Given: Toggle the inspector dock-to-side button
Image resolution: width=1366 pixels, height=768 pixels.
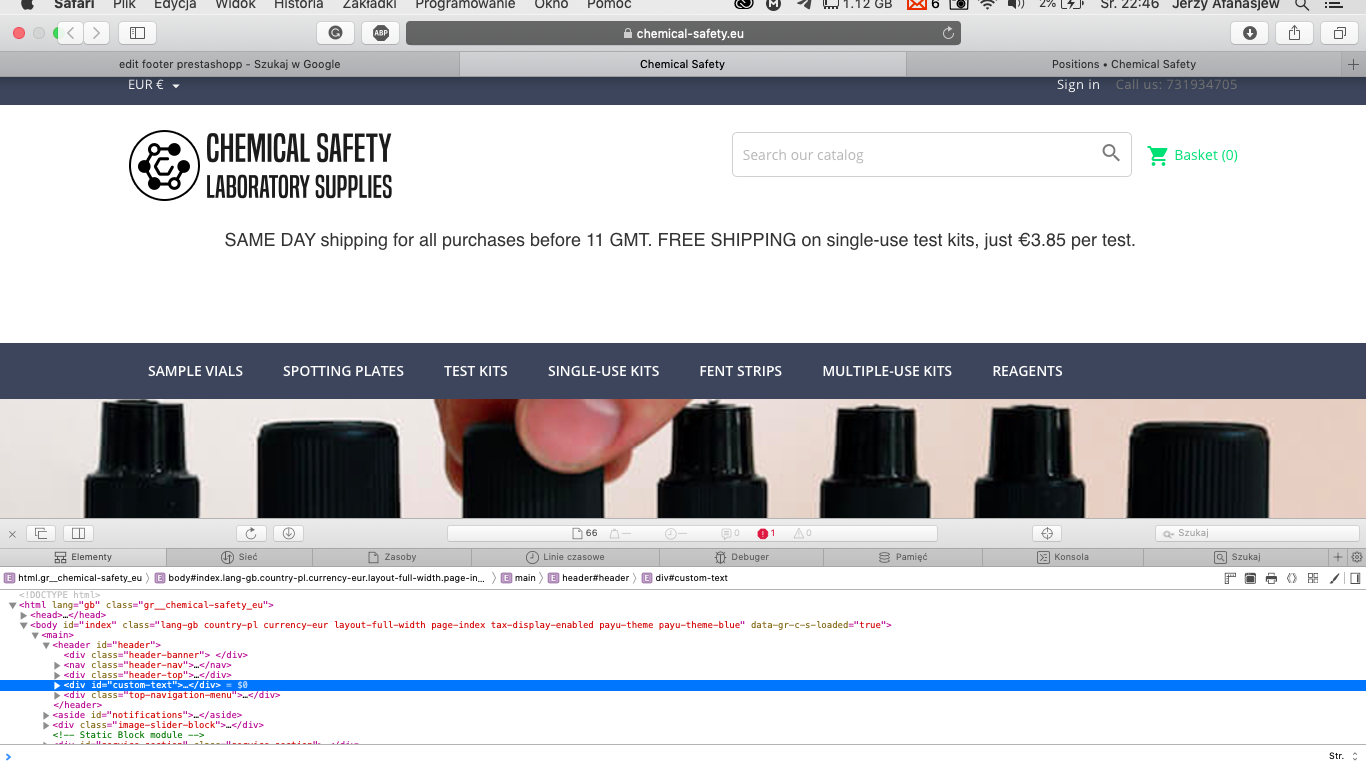Looking at the screenshot, I should (x=78, y=533).
